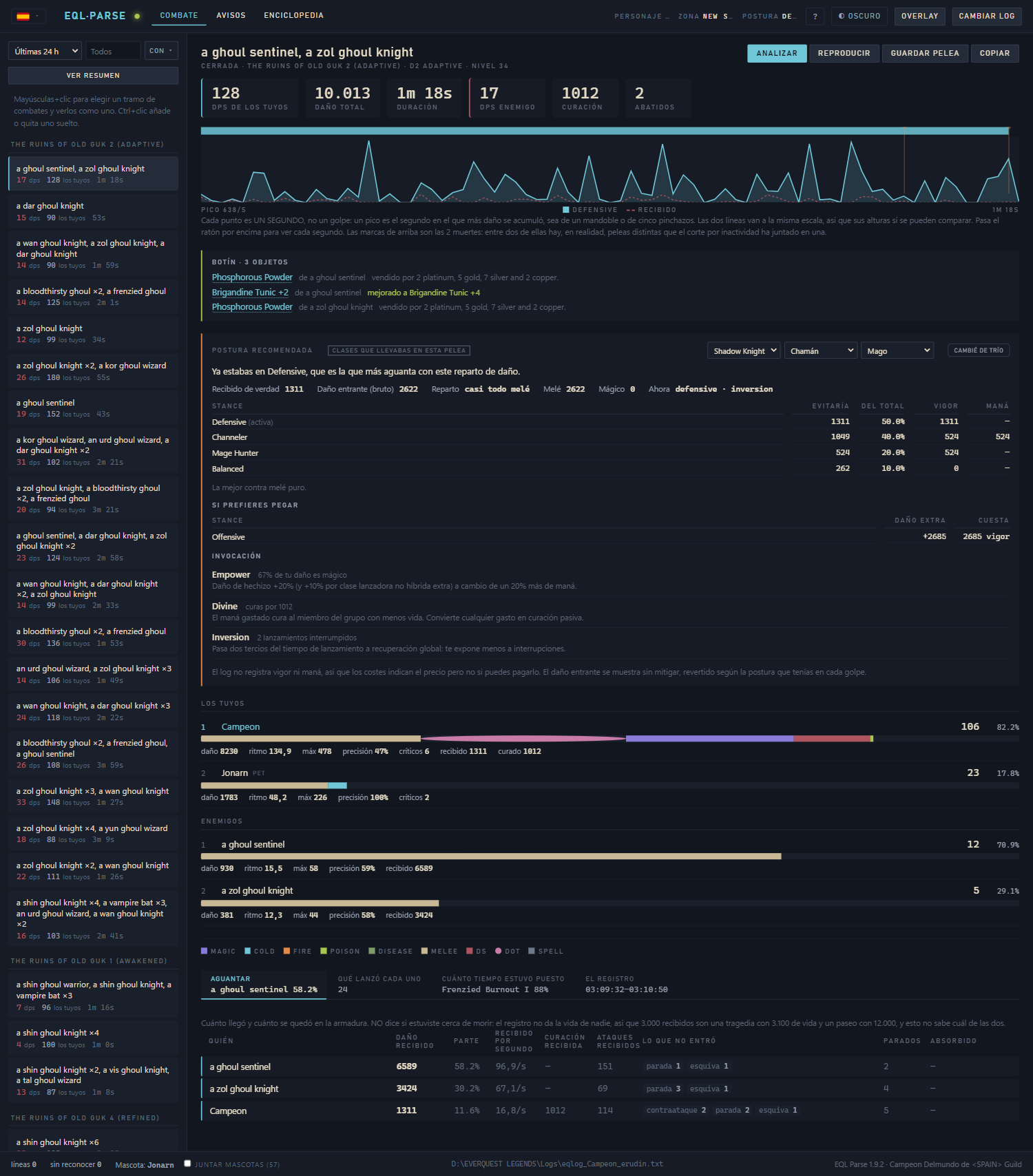Open QUÉ LANZÓ CADA UNO tab
The height and width of the screenshot is (1176, 1033).
pyautogui.click(x=379, y=984)
